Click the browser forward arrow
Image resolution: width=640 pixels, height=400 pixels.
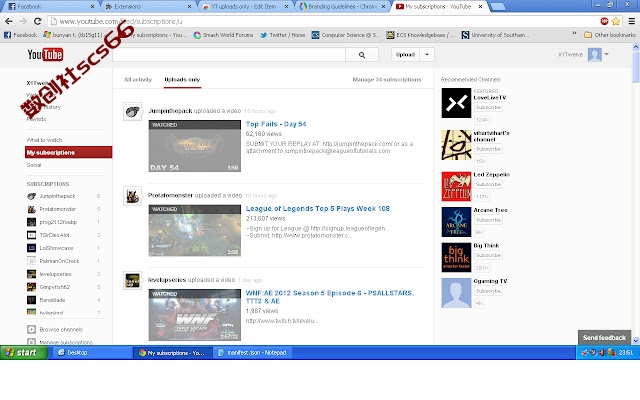[x=23, y=21]
